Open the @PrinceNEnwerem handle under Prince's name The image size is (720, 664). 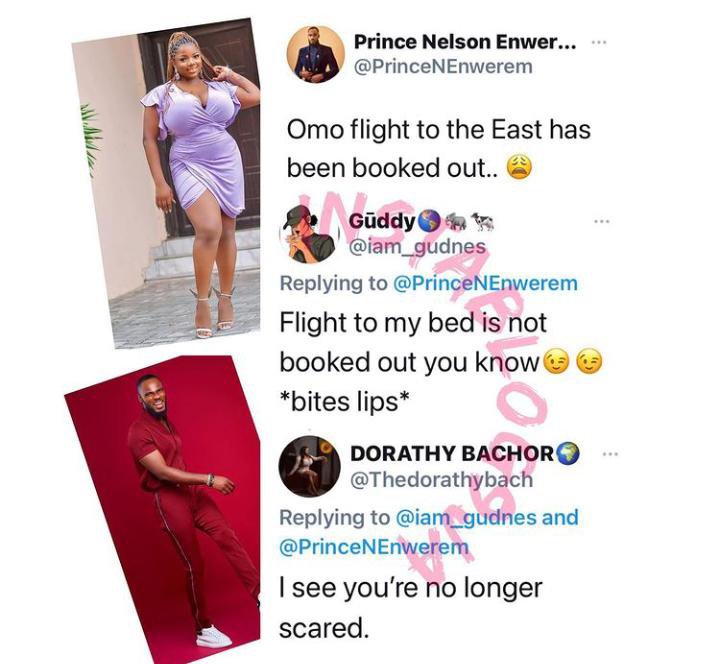[443, 67]
